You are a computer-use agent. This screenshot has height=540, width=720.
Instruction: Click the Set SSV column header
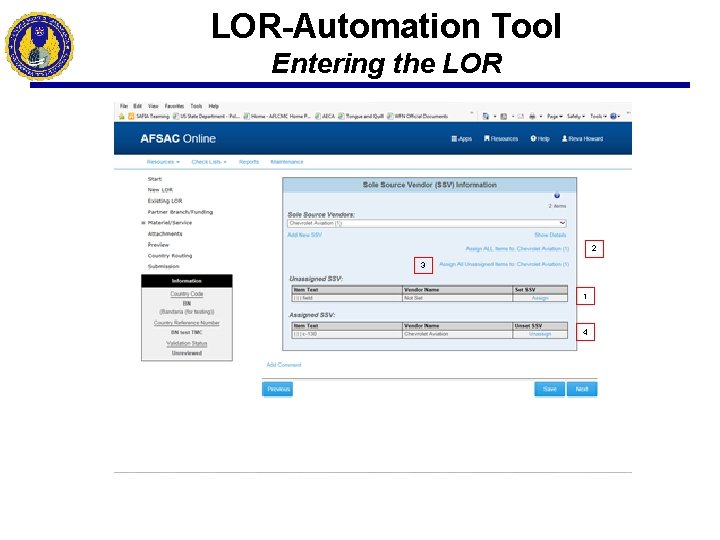tap(540, 290)
